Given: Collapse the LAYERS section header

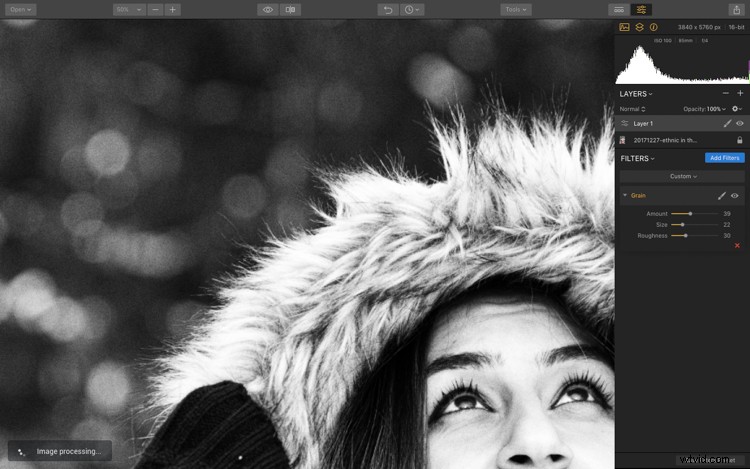Looking at the screenshot, I should [x=636, y=94].
